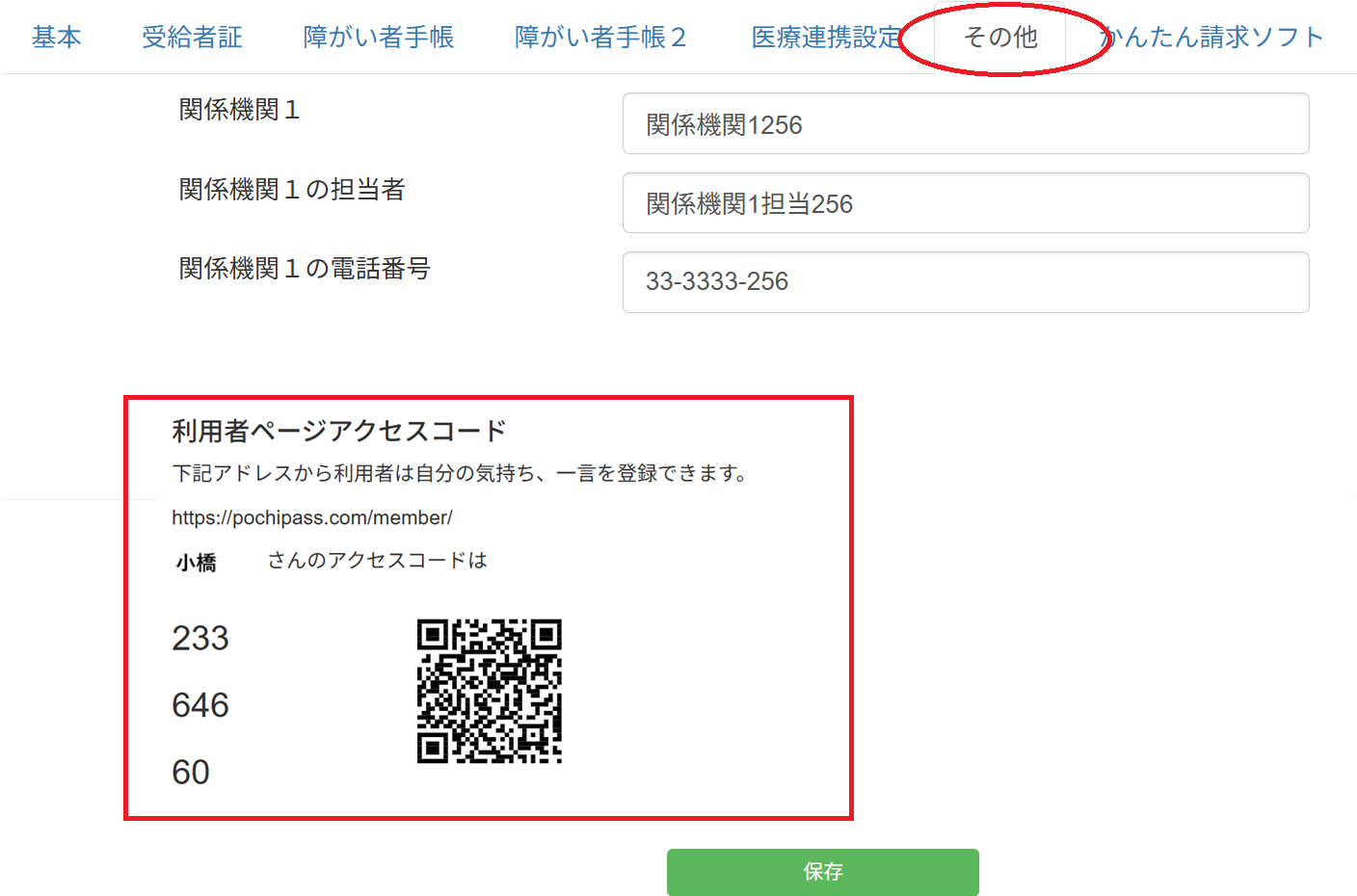
Task: Go to the 障がい者手帳２ tab
Action: click(x=601, y=38)
